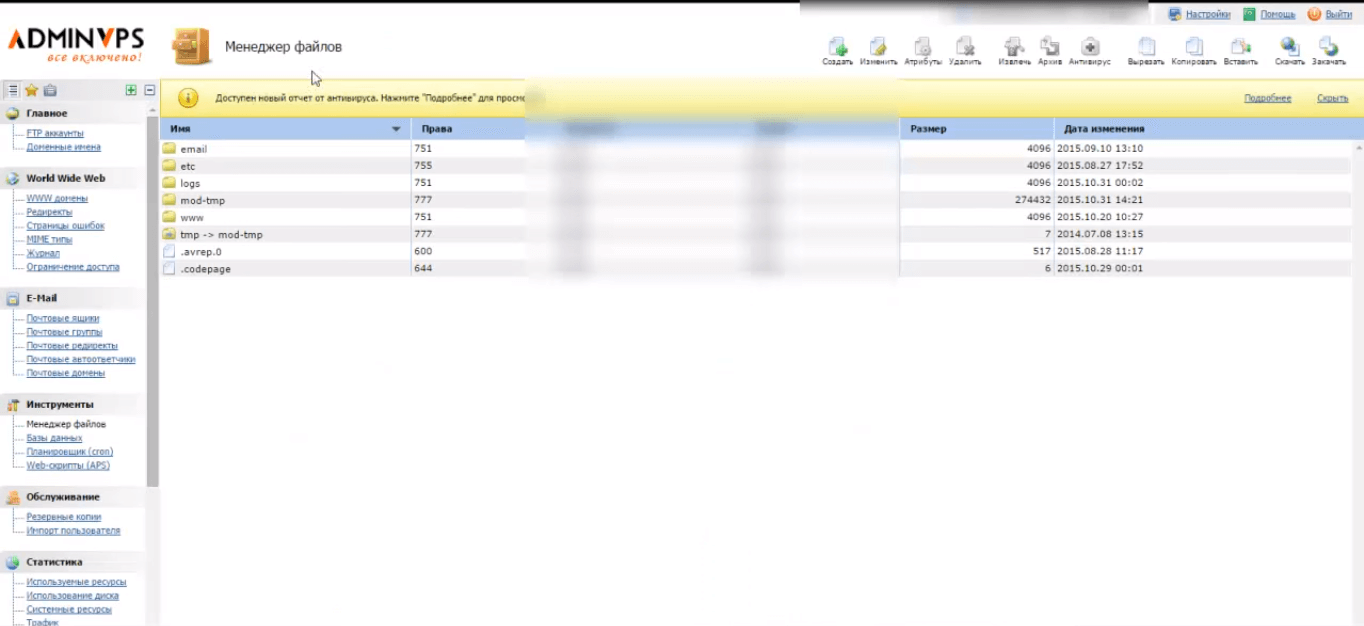This screenshot has height=626, width=1364.
Task: Click the Закачать (Upload) toolbar icon
Action: click(1328, 47)
